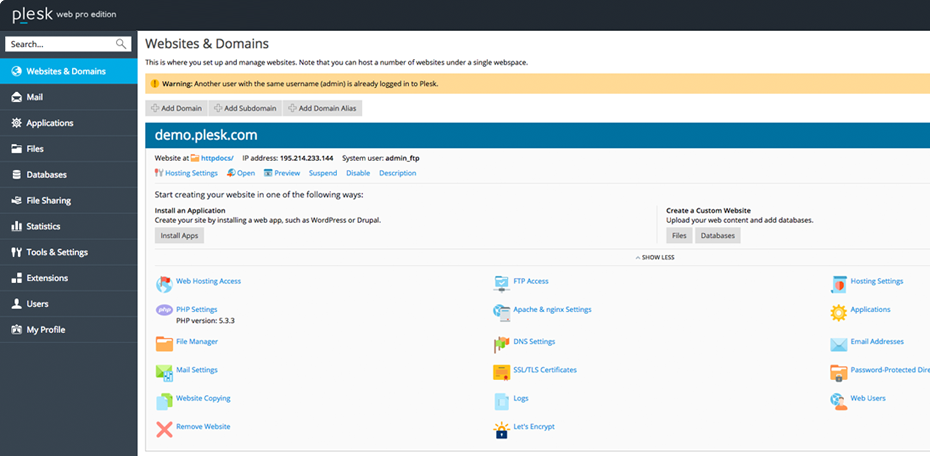The width and height of the screenshot is (930, 456).
Task: Collapse section with SHOW LESS
Action: [655, 257]
